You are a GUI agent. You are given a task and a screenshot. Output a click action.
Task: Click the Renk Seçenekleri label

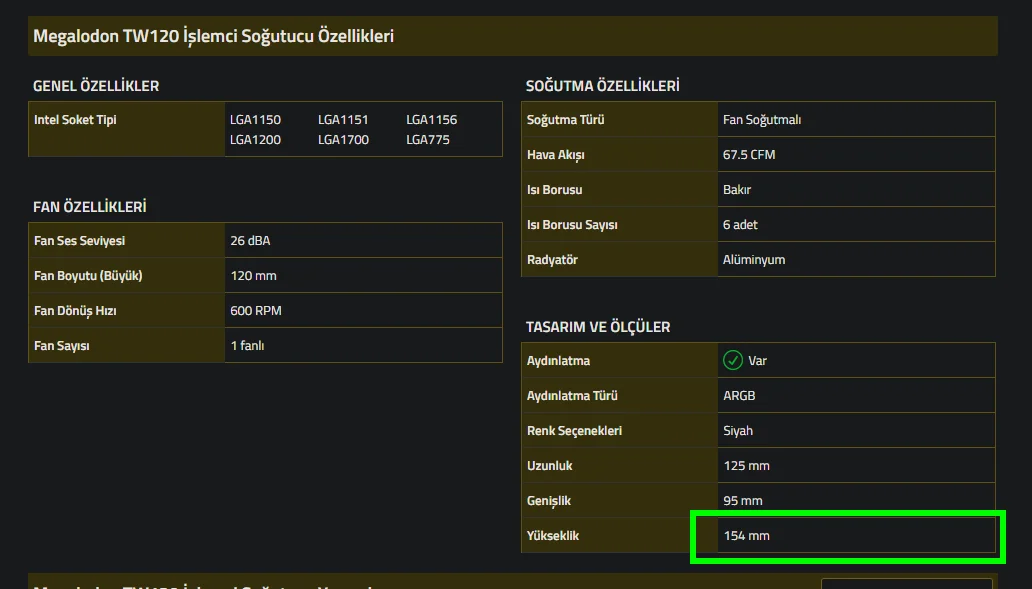point(574,430)
